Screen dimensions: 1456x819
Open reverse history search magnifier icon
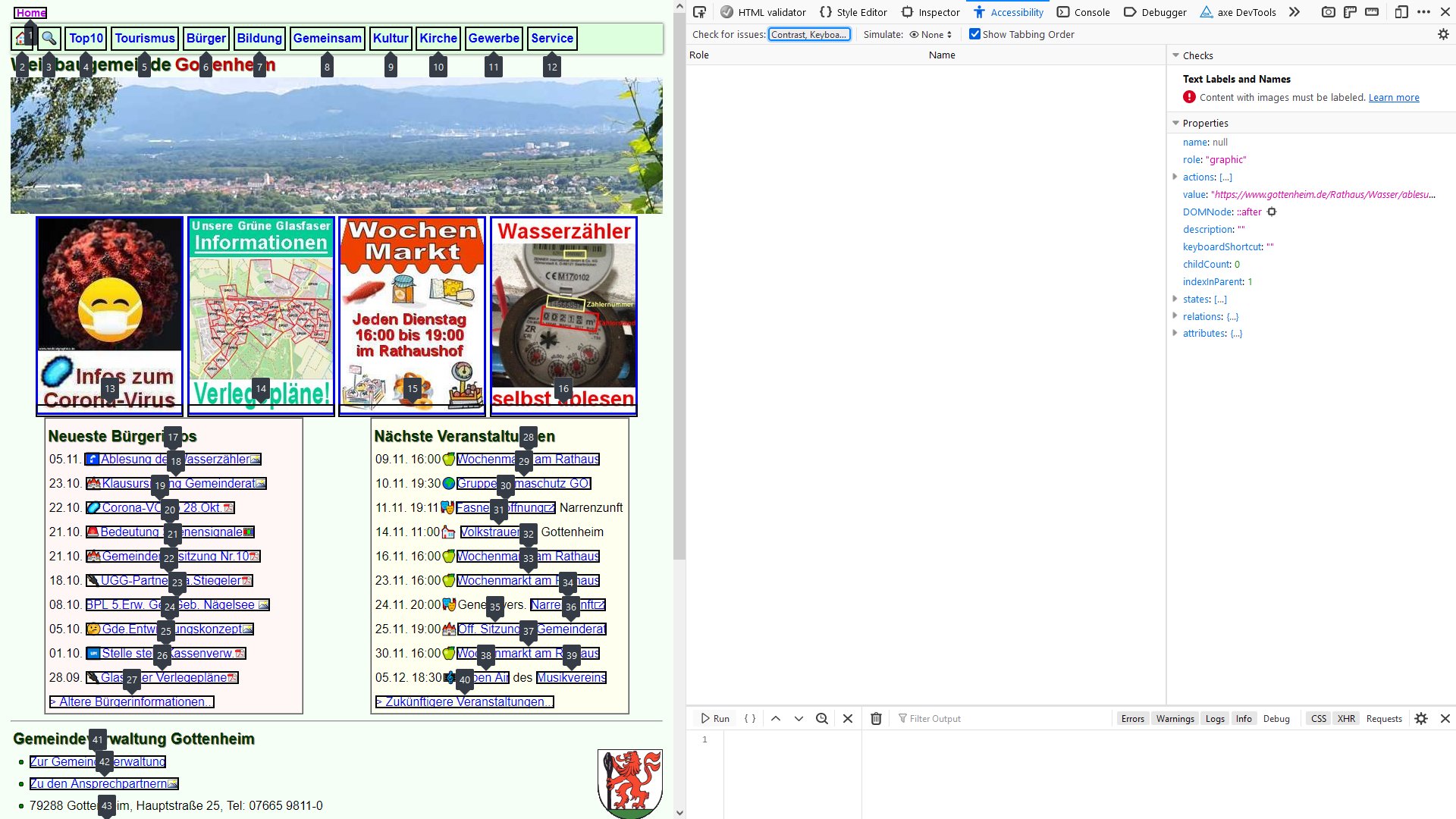pos(822,719)
